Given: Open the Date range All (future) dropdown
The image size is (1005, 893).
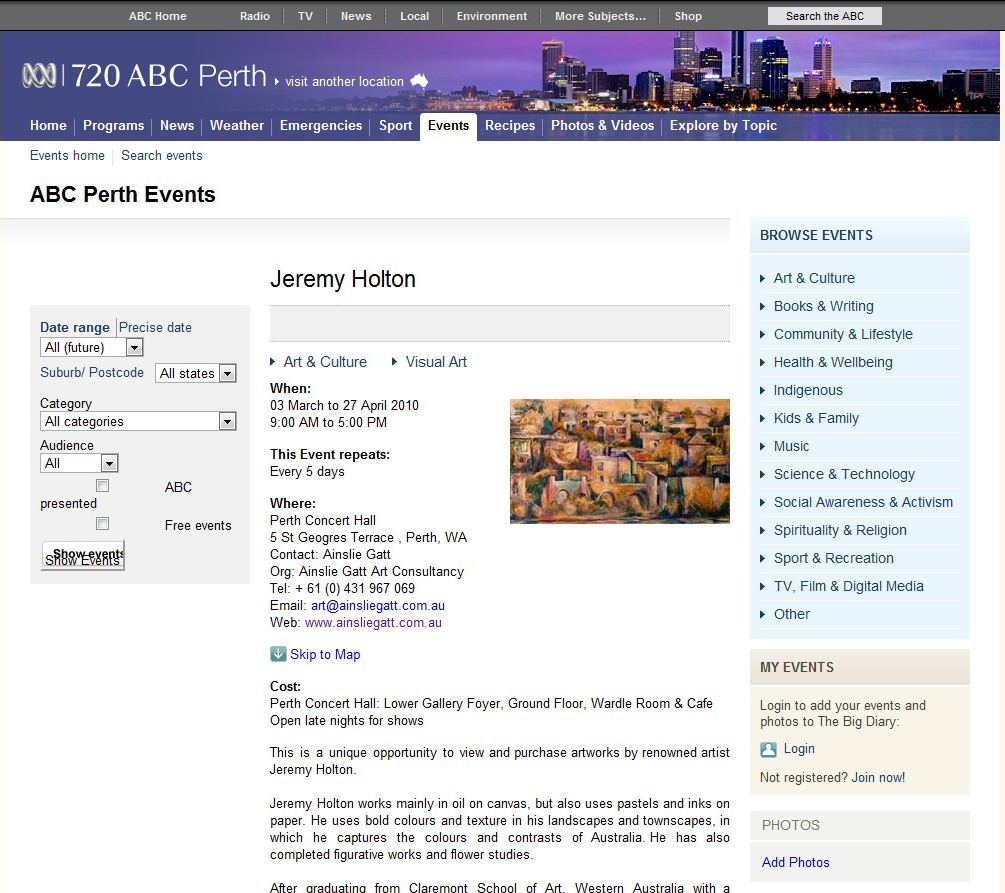Looking at the screenshot, I should pyautogui.click(x=92, y=347).
